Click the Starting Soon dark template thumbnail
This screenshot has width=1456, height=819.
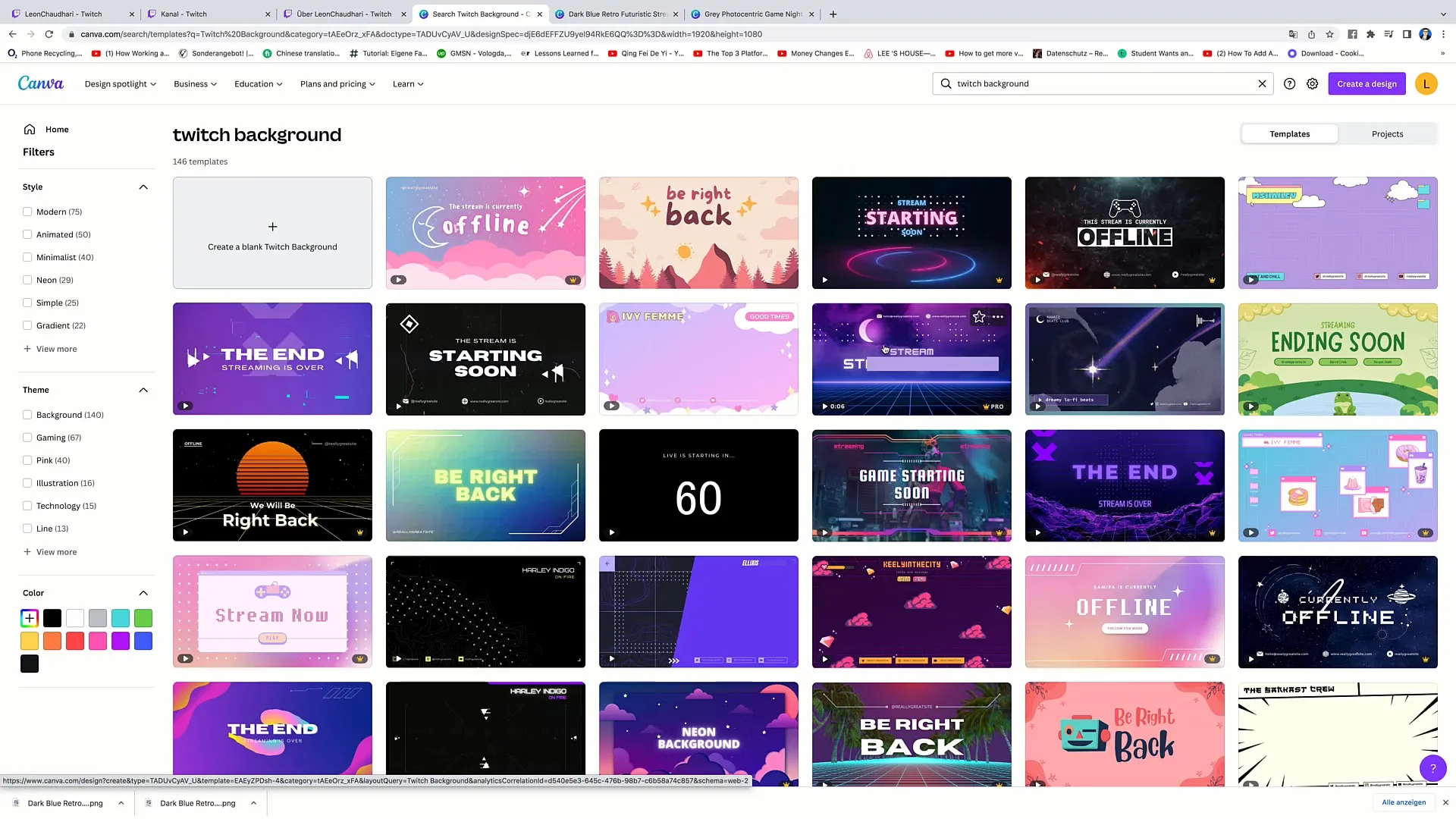(485, 358)
